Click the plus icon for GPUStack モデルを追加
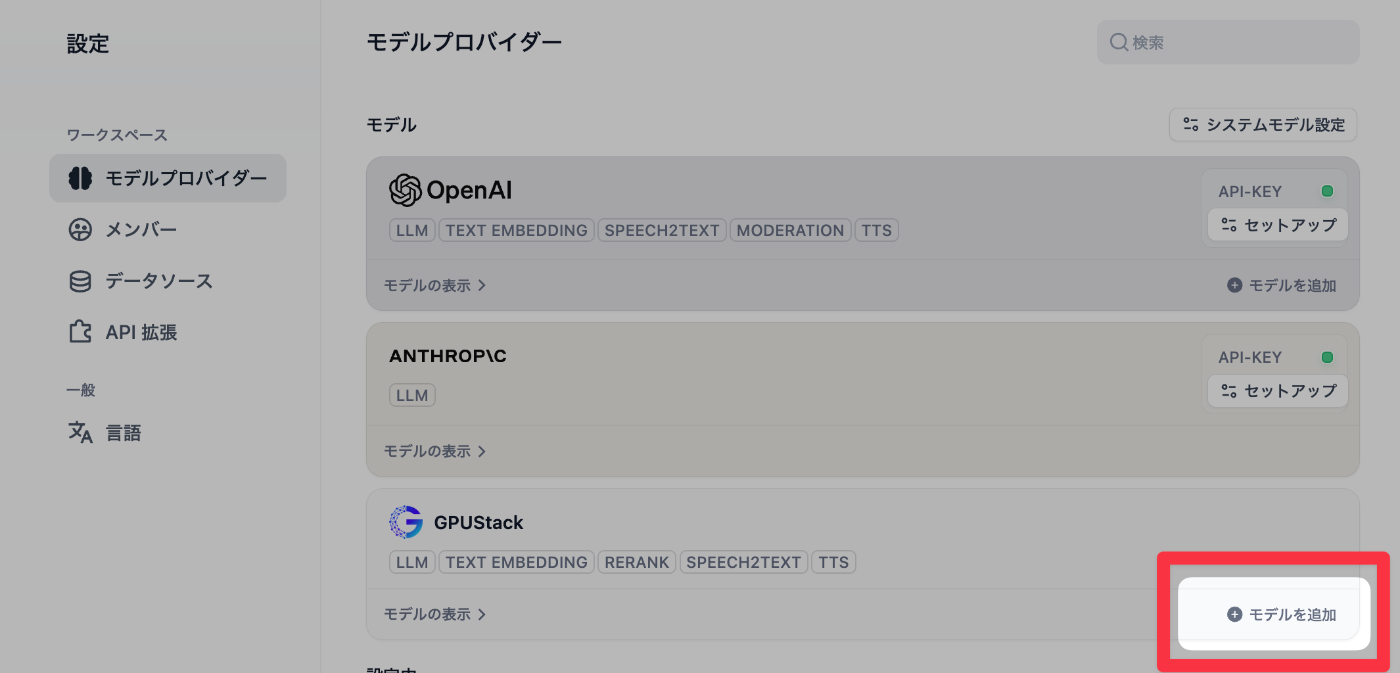 1234,615
